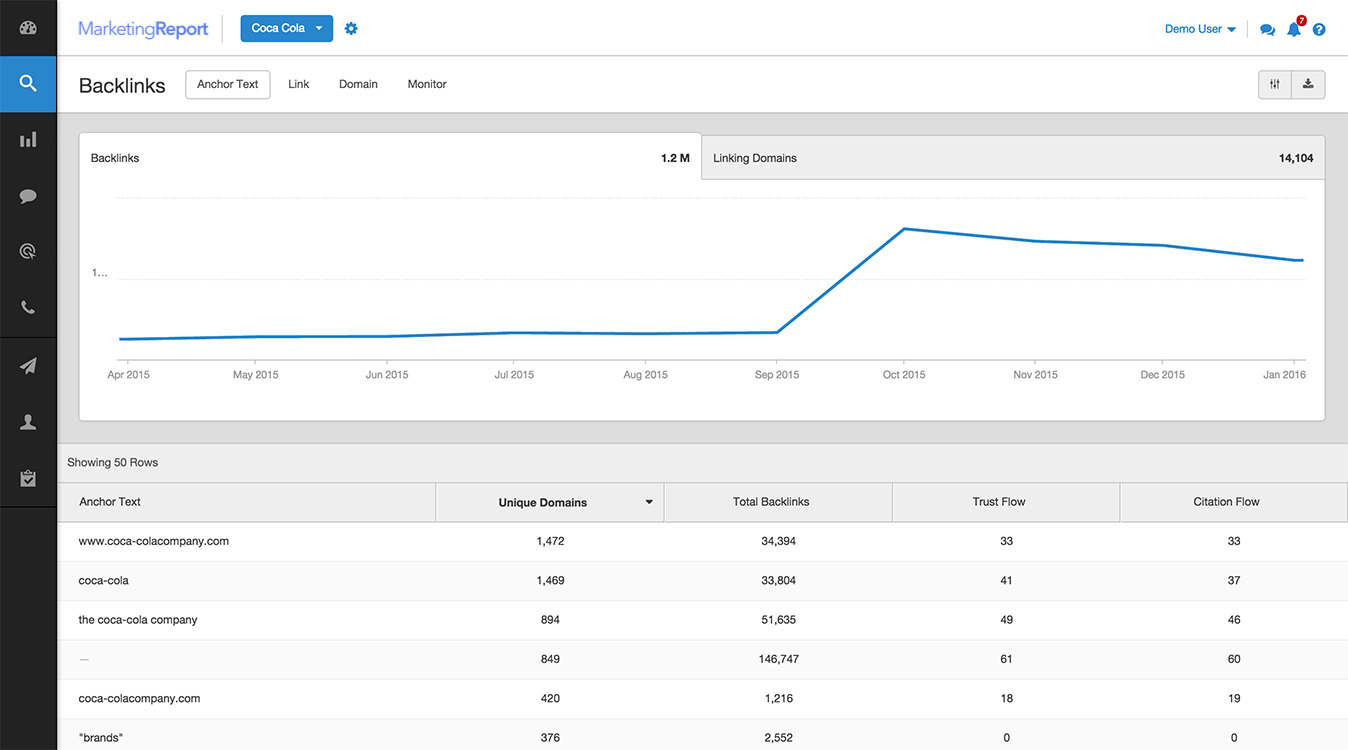Open the user profile sidebar icon
This screenshot has height=750, width=1348.
click(x=28, y=422)
